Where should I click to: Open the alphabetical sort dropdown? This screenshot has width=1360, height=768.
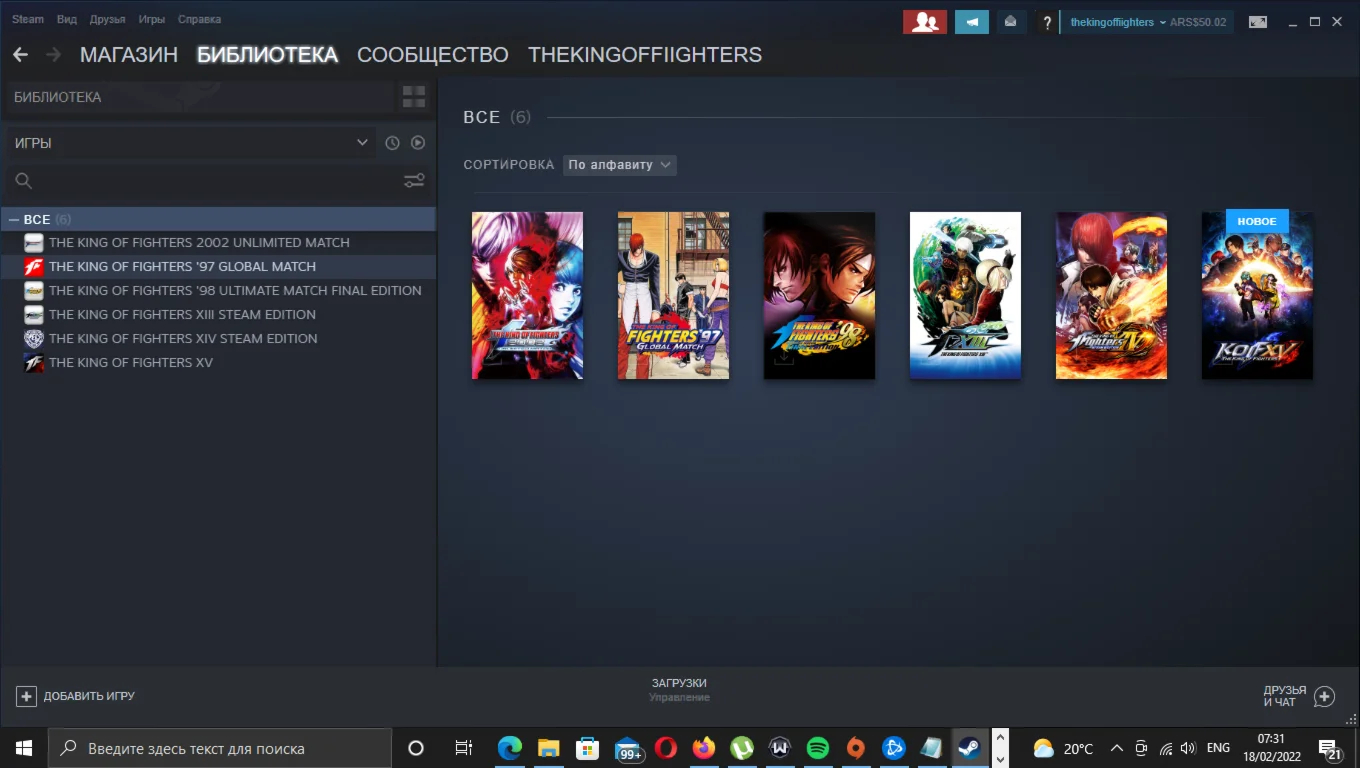tap(620, 165)
